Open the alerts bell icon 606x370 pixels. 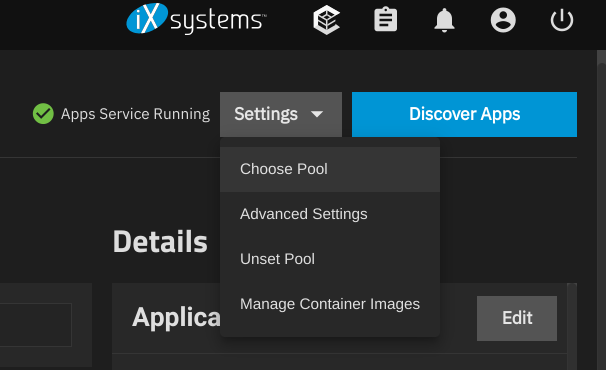click(x=444, y=20)
